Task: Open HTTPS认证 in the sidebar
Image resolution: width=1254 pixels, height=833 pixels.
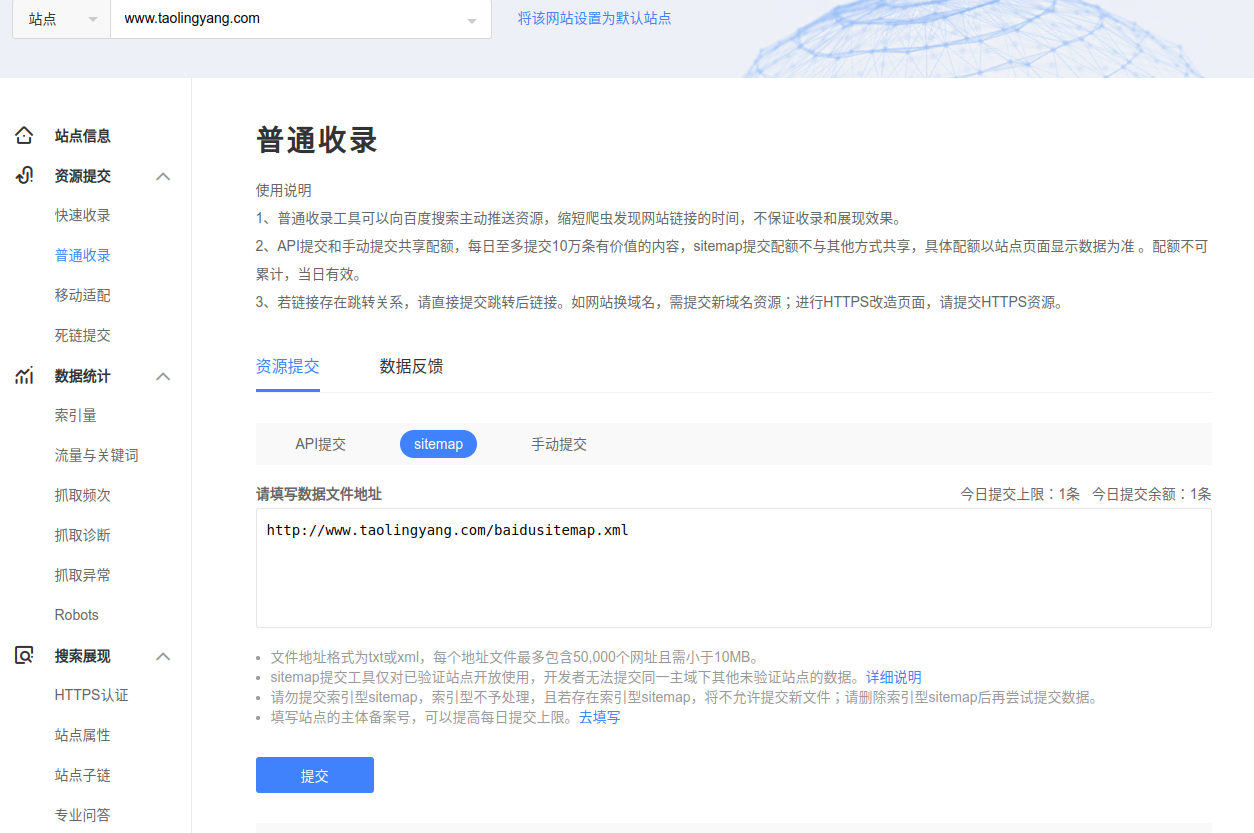Action: point(92,695)
